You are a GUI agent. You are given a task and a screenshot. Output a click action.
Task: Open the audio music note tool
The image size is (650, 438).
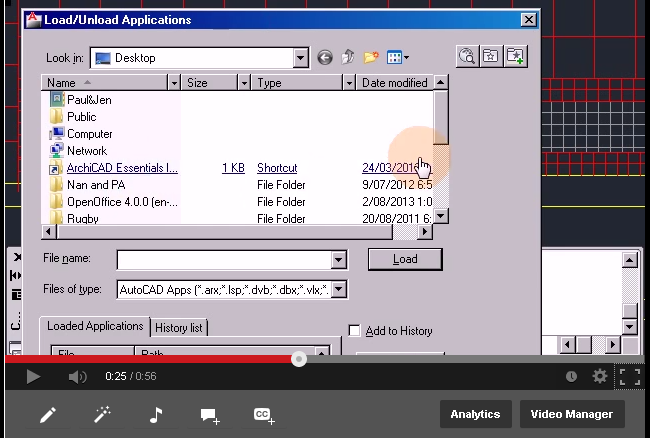[x=155, y=415]
